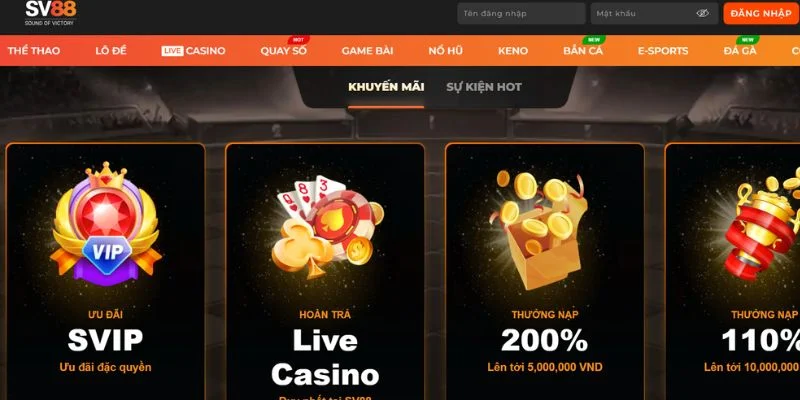Open the E-Sports menu item
The image size is (800, 400).
(663, 51)
